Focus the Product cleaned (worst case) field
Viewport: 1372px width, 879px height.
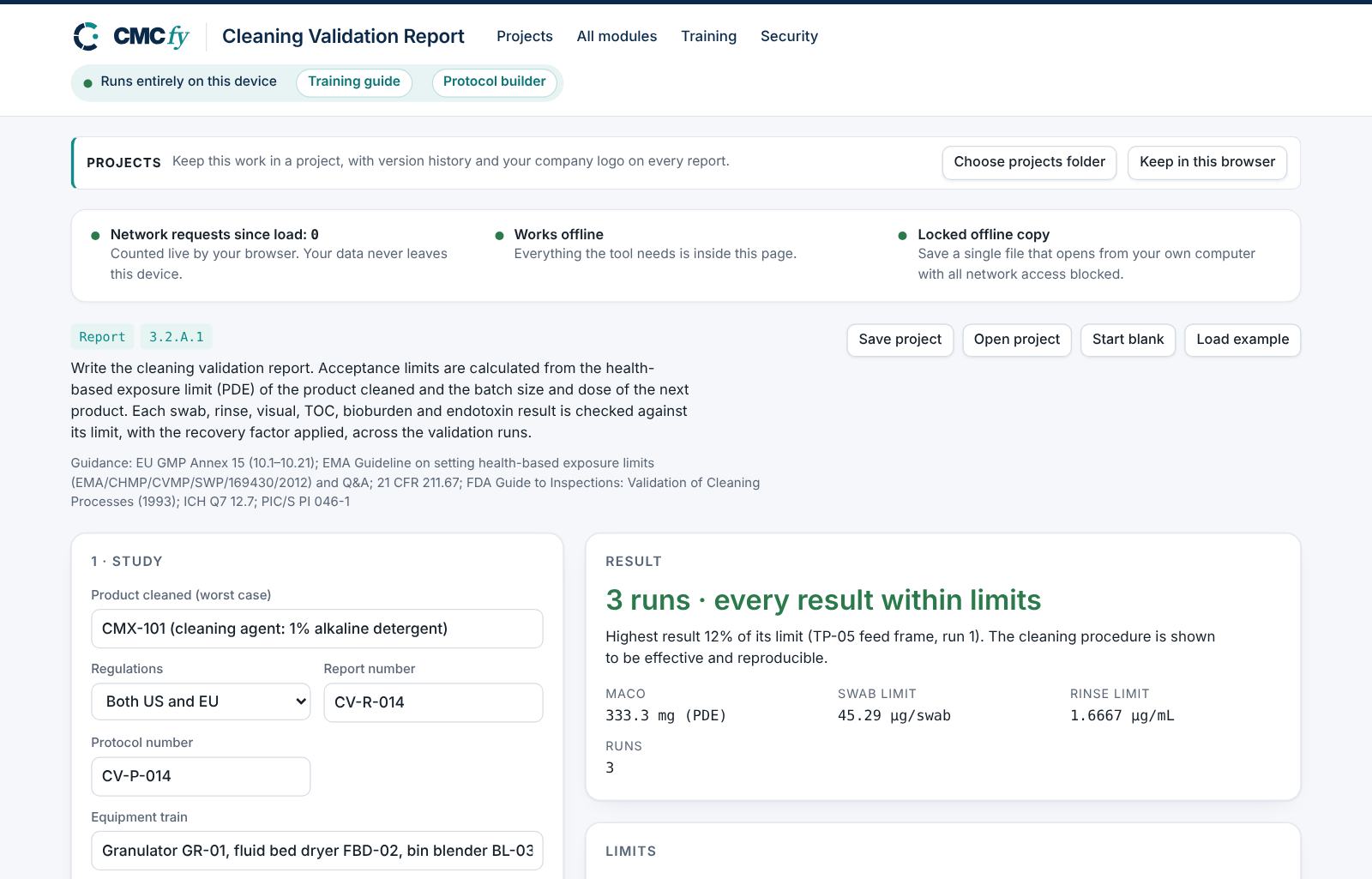(x=317, y=629)
